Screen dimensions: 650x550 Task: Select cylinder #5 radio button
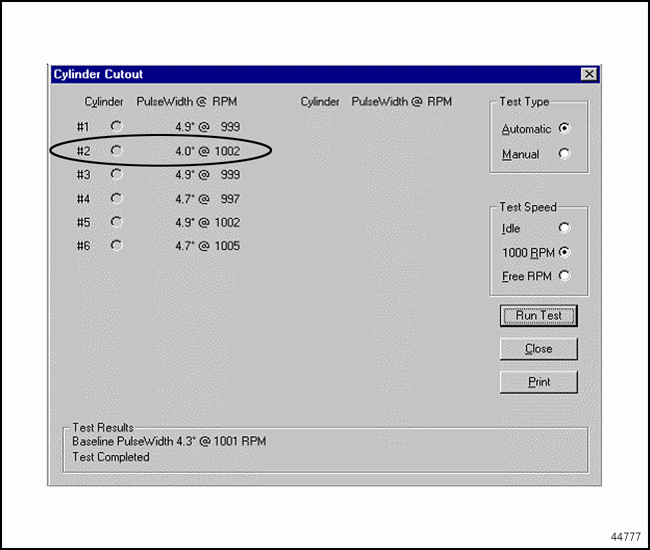coord(117,222)
